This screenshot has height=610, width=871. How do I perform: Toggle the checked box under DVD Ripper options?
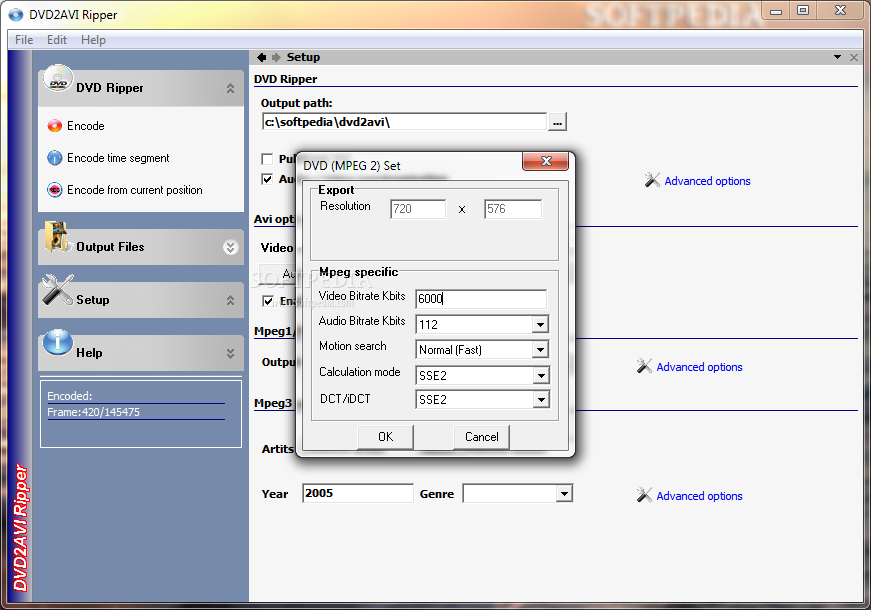[x=267, y=179]
